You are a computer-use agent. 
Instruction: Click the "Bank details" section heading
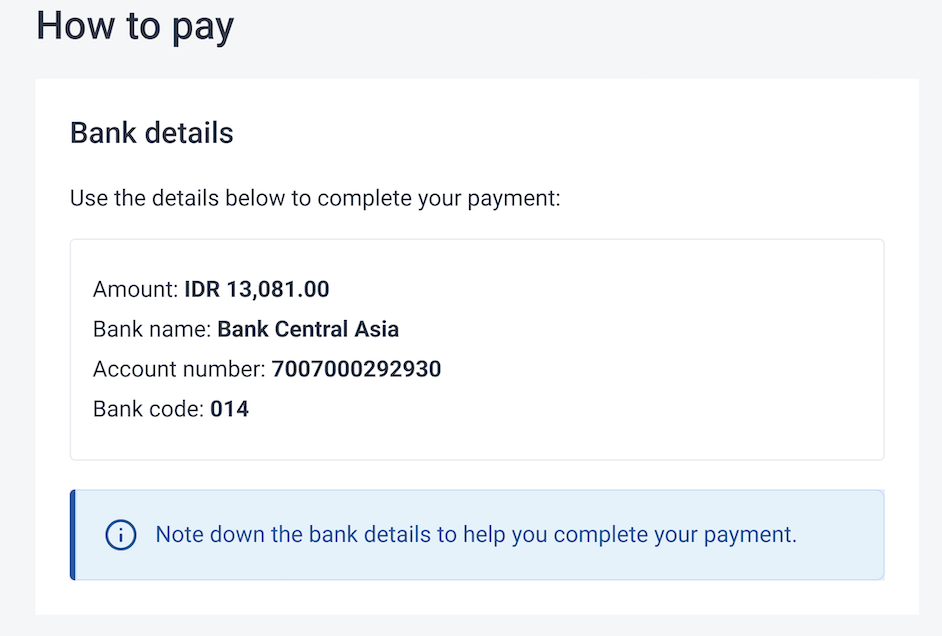(151, 133)
